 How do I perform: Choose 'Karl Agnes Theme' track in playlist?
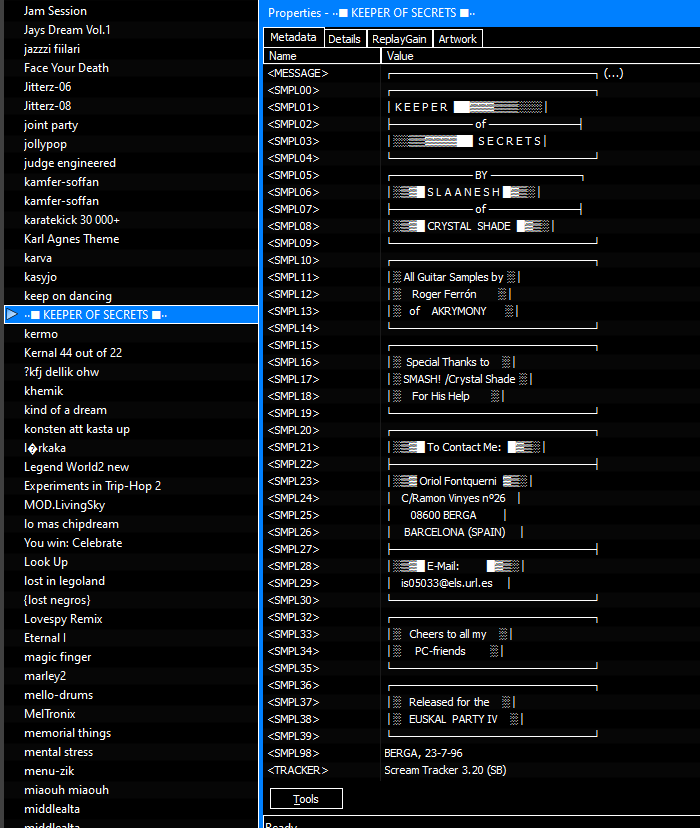coord(71,239)
